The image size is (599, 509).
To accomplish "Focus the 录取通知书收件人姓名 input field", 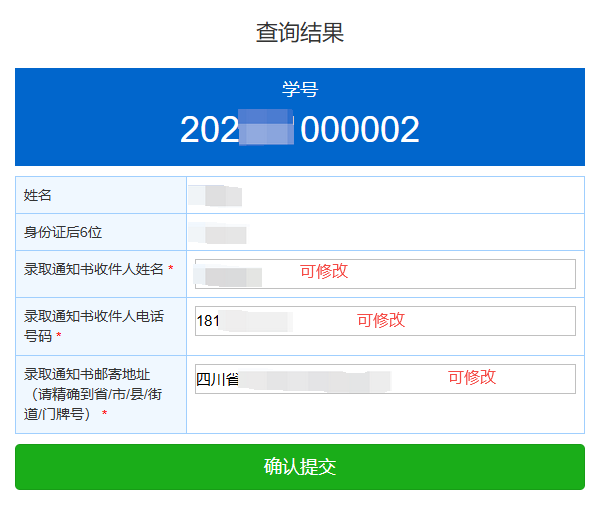I will pos(385,274).
